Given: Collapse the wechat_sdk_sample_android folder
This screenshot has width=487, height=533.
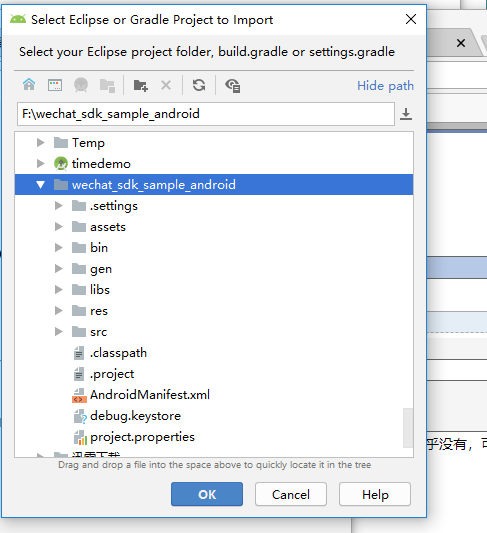Looking at the screenshot, I should point(40,185).
